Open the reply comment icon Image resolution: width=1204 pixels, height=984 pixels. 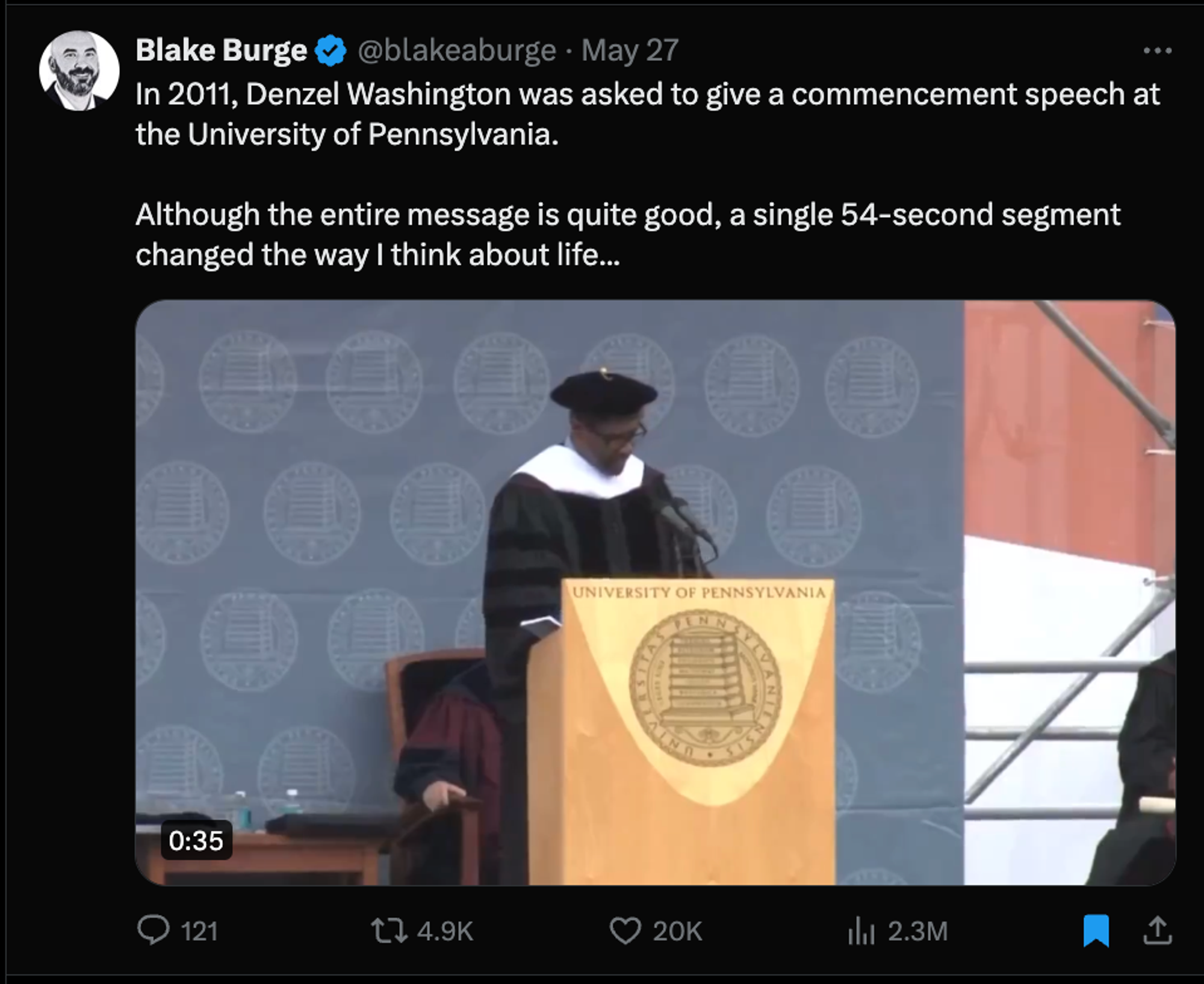point(154,930)
